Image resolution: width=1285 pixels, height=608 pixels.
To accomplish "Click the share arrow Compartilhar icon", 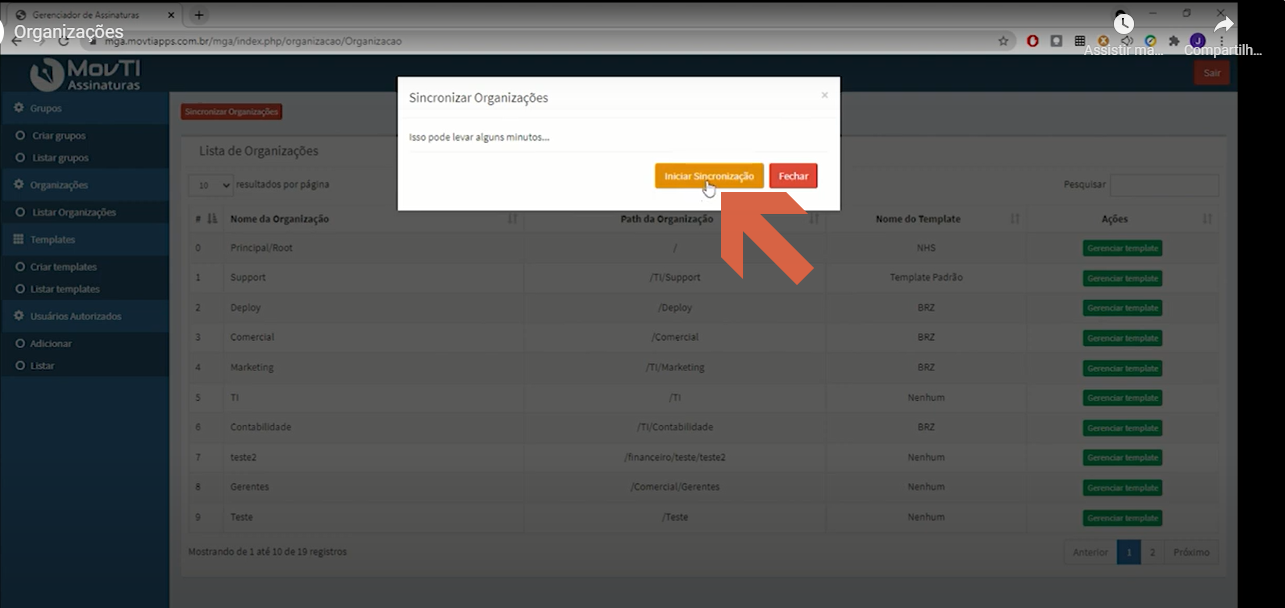I will coord(1224,25).
